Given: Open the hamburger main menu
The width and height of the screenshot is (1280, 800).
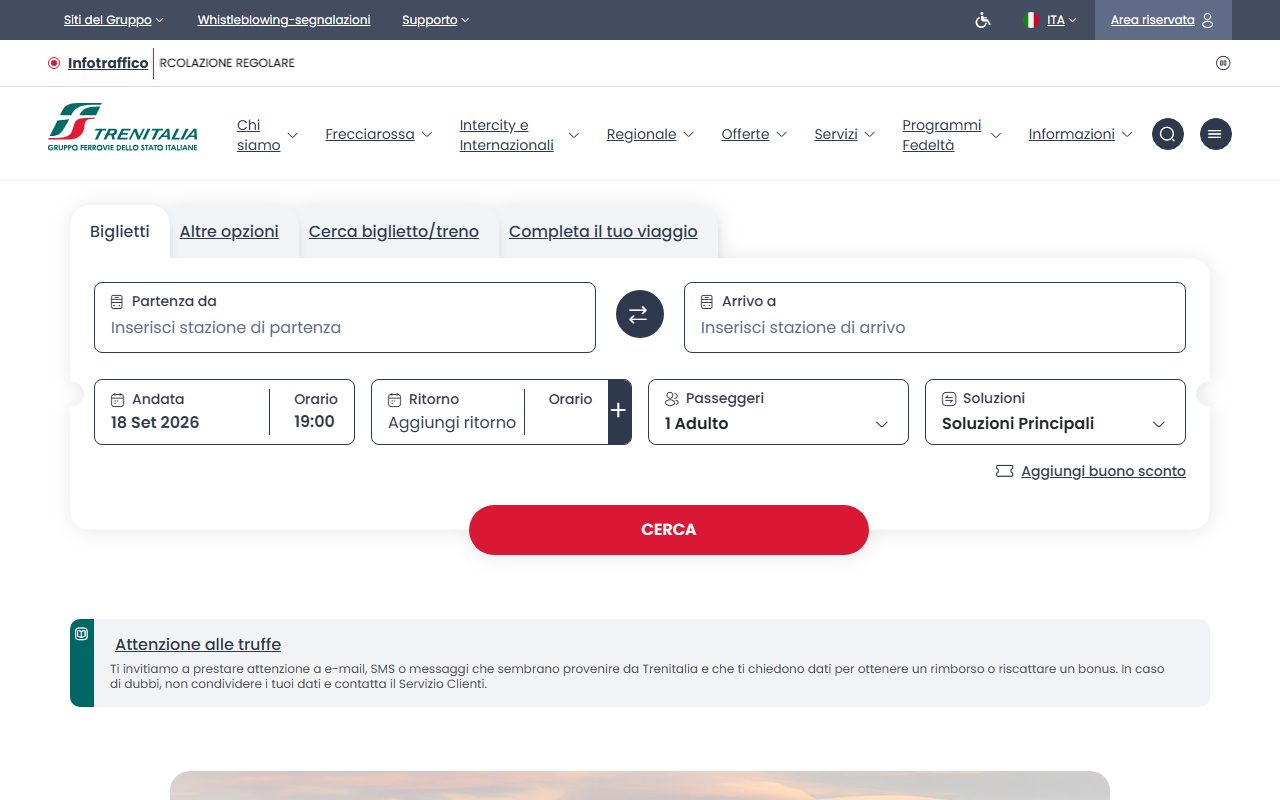Looking at the screenshot, I should click(x=1216, y=134).
